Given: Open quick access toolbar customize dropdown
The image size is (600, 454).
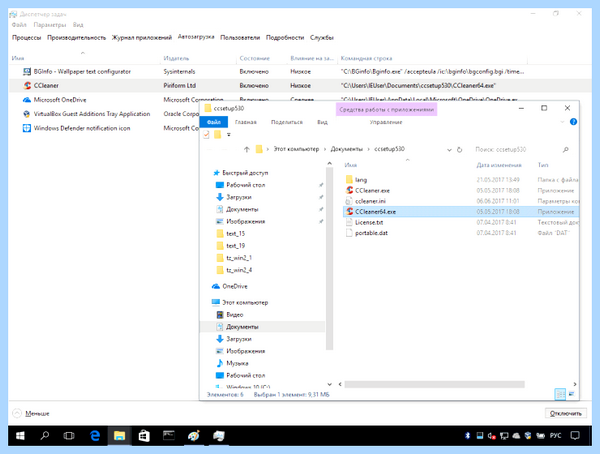Looking at the screenshot, I should tap(229, 135).
